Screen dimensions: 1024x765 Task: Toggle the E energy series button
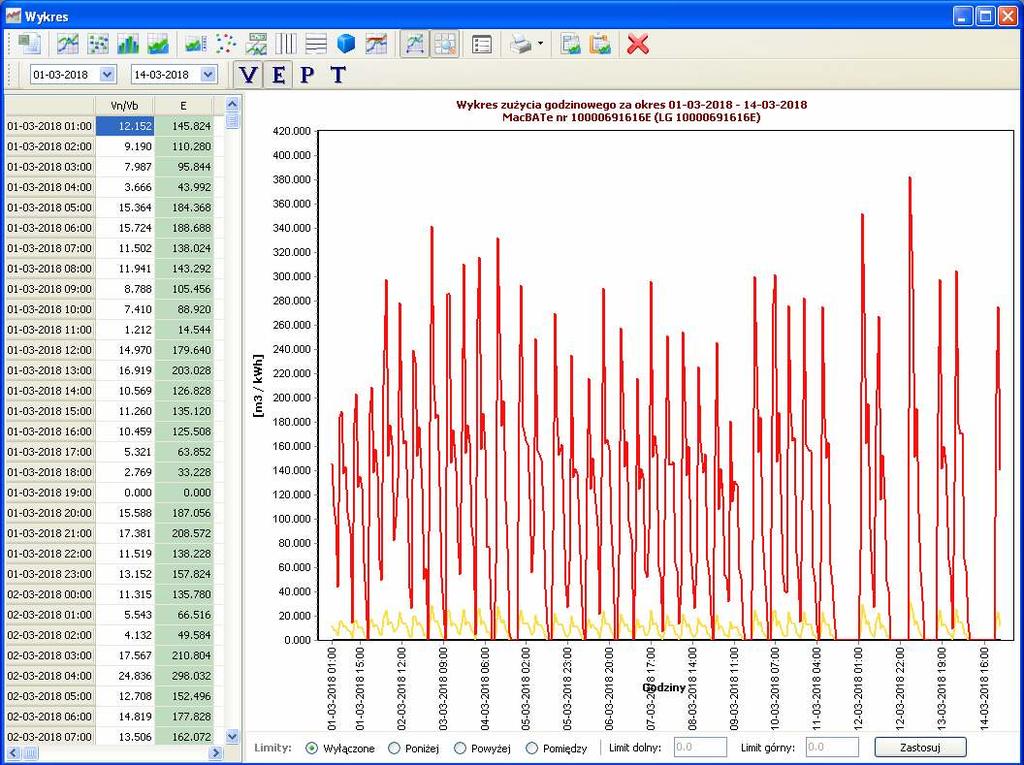[x=278, y=75]
